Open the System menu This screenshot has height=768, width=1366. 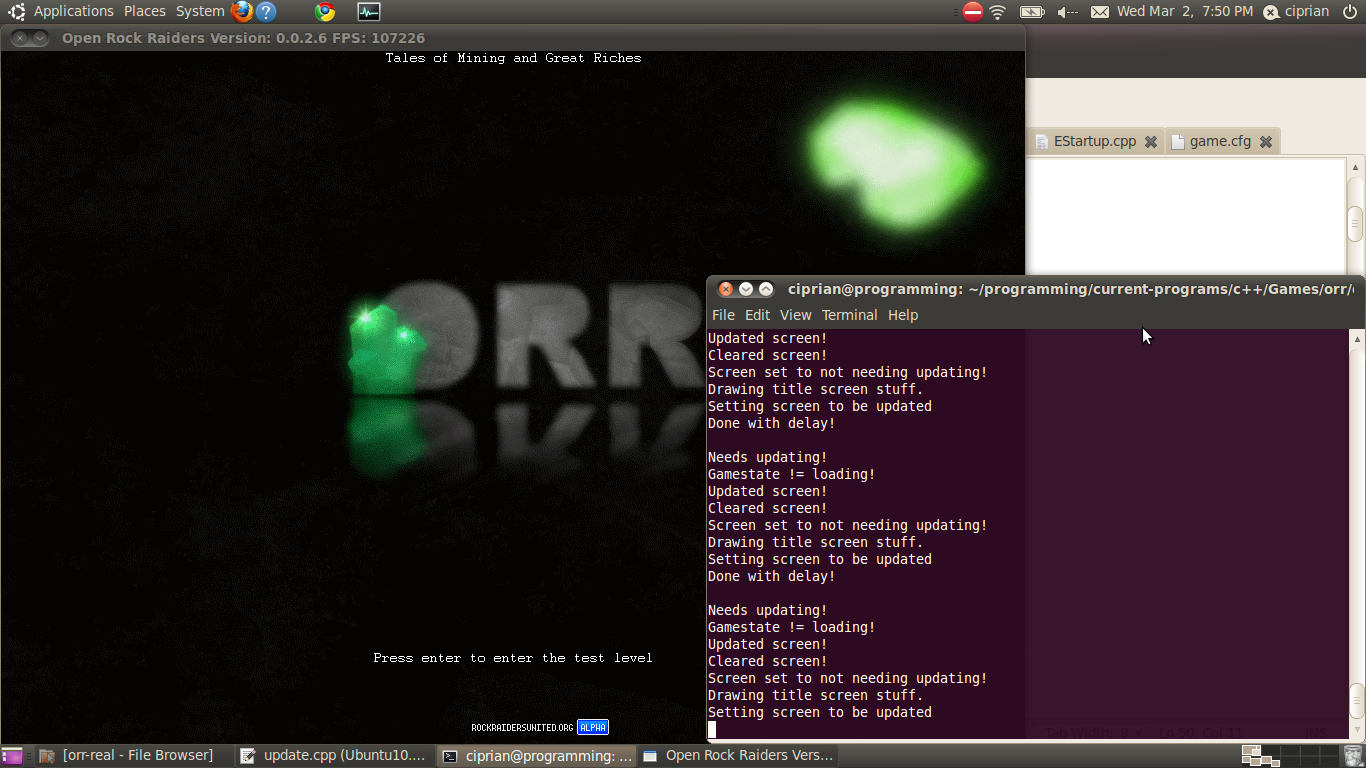[200, 11]
